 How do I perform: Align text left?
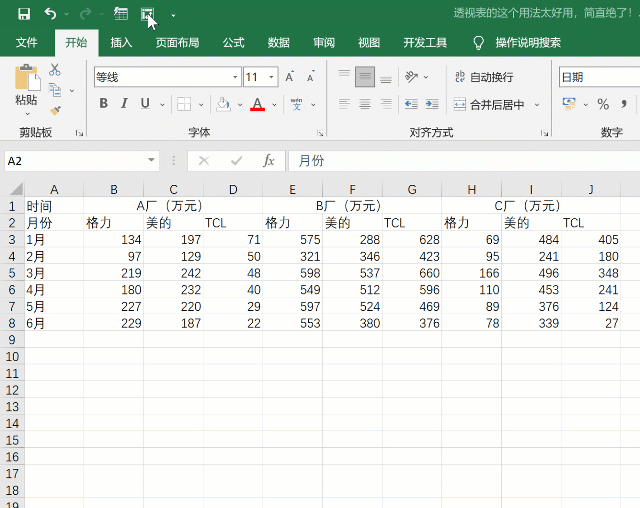point(344,104)
